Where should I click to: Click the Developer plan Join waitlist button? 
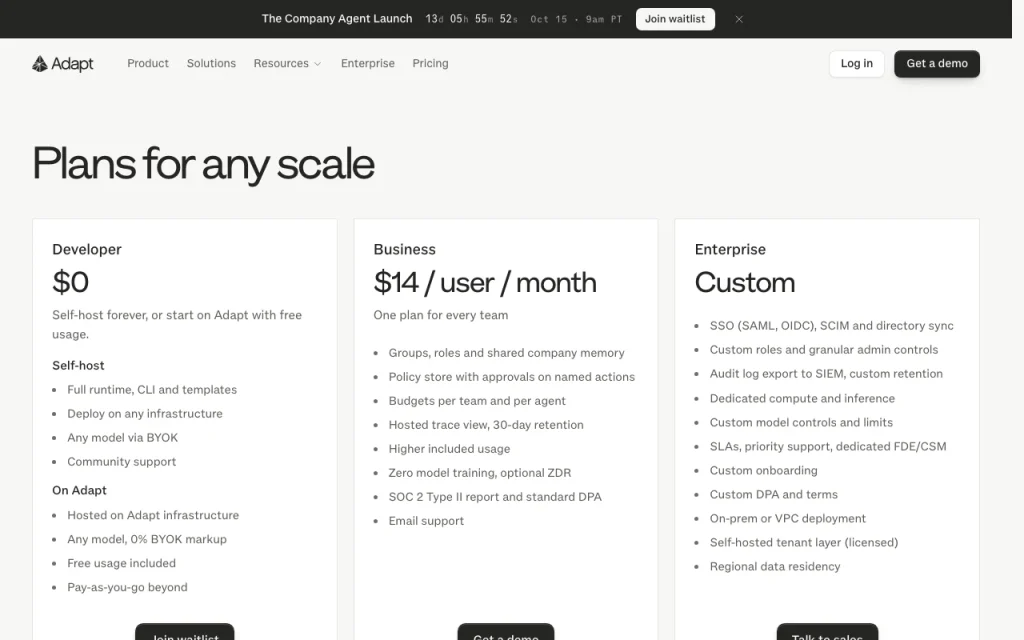pyautogui.click(x=185, y=632)
